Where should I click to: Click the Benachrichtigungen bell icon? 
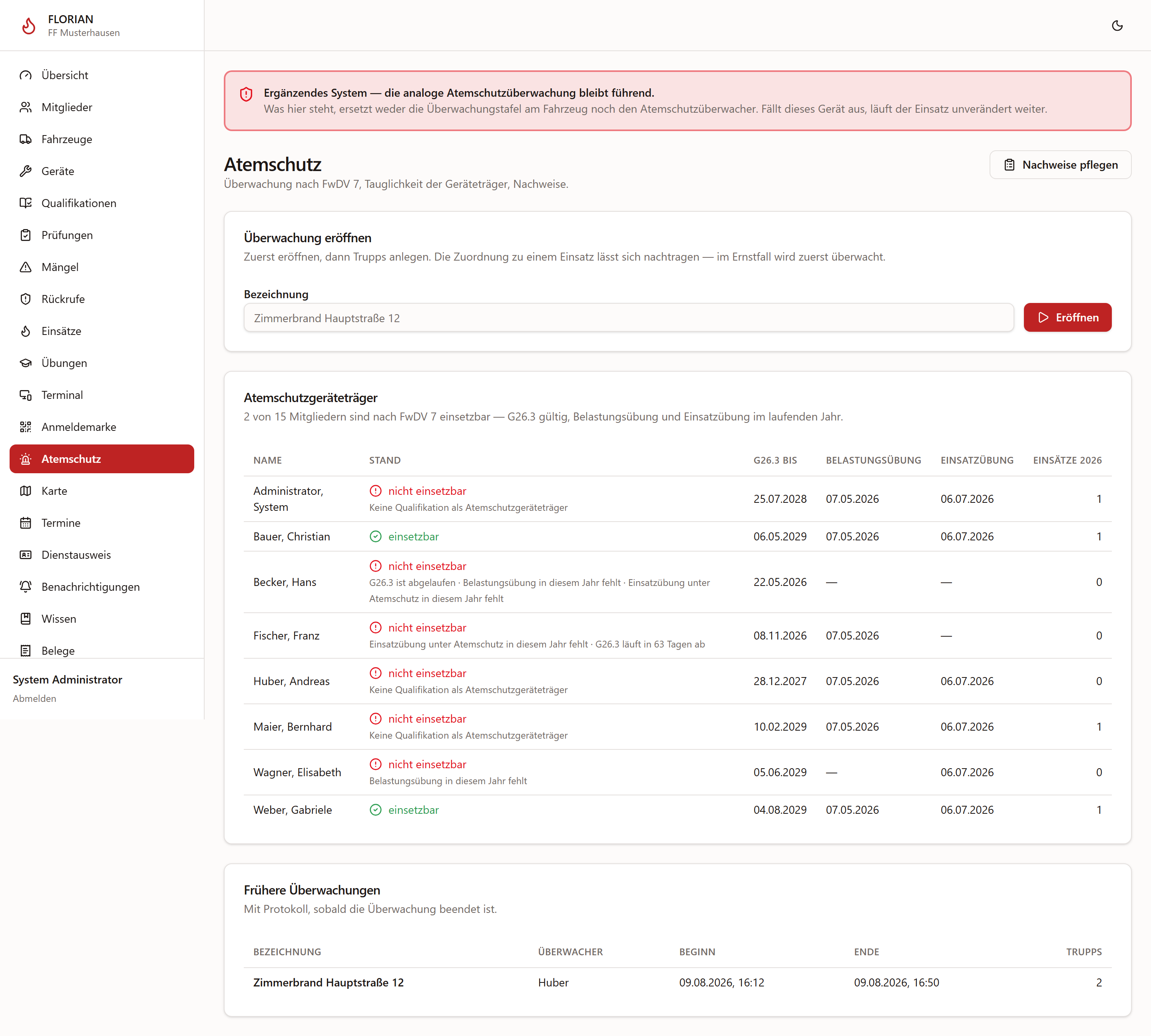coord(26,586)
